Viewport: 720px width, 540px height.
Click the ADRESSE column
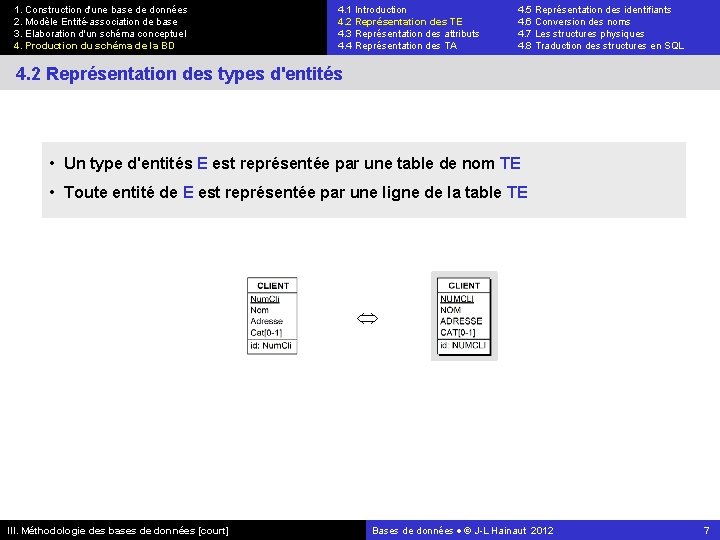pos(461,321)
